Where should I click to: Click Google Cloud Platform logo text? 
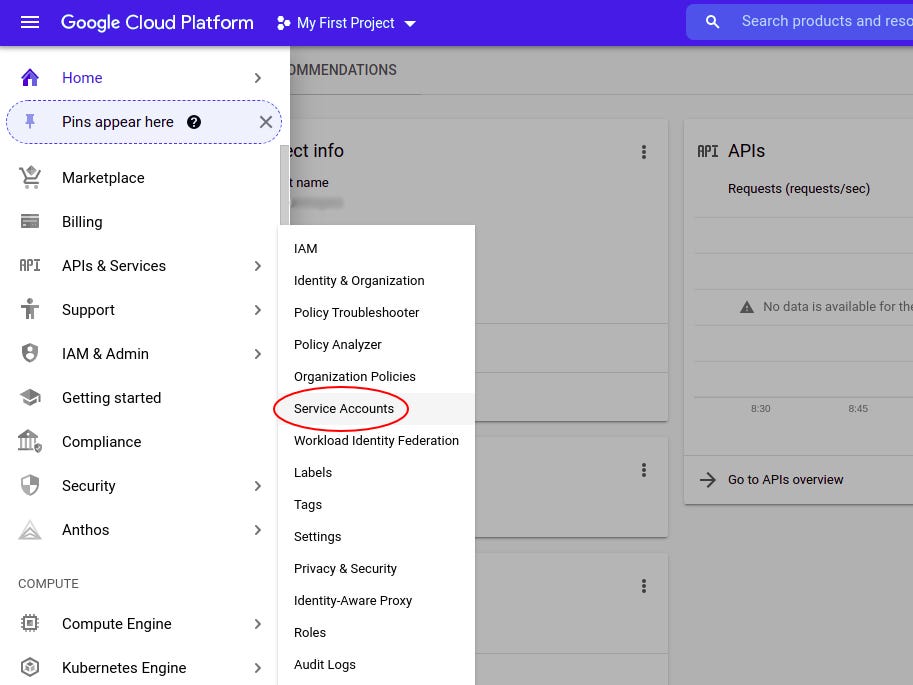tap(157, 23)
